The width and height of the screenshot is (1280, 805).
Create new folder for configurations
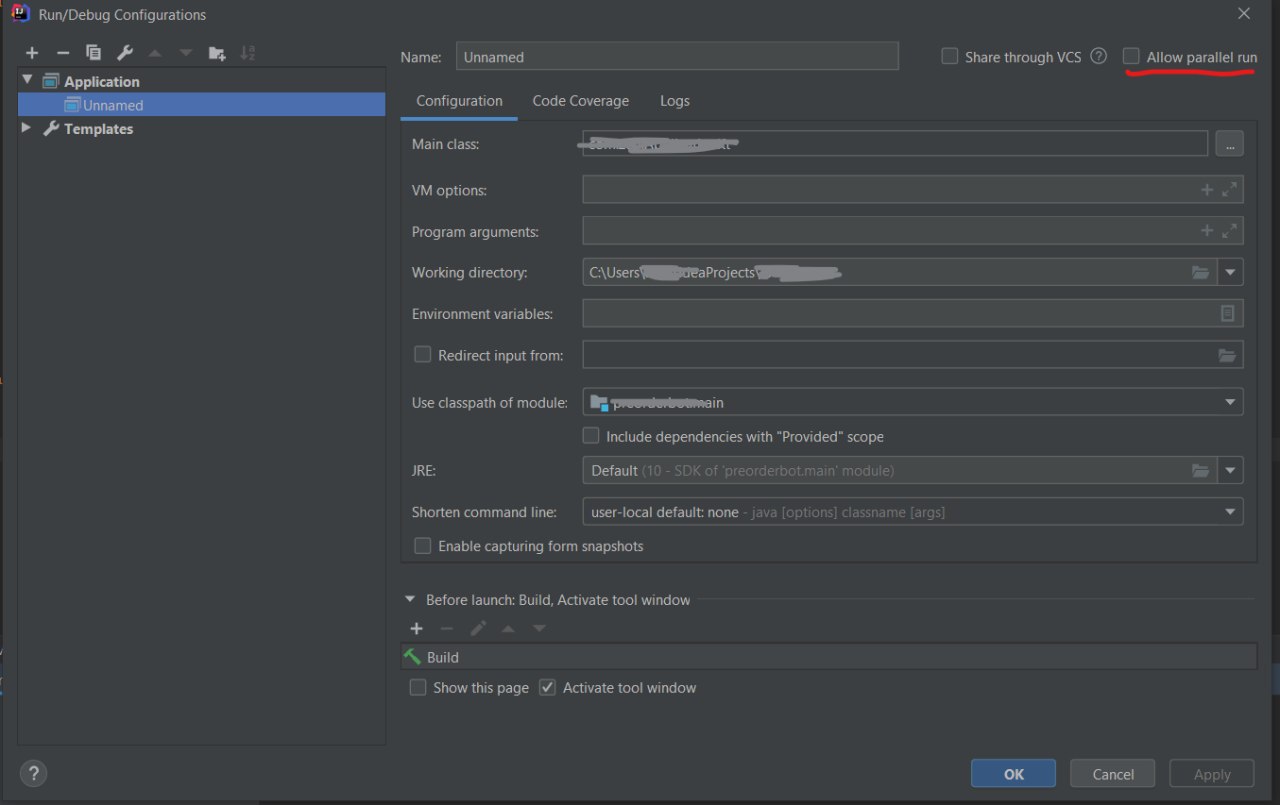pos(217,53)
